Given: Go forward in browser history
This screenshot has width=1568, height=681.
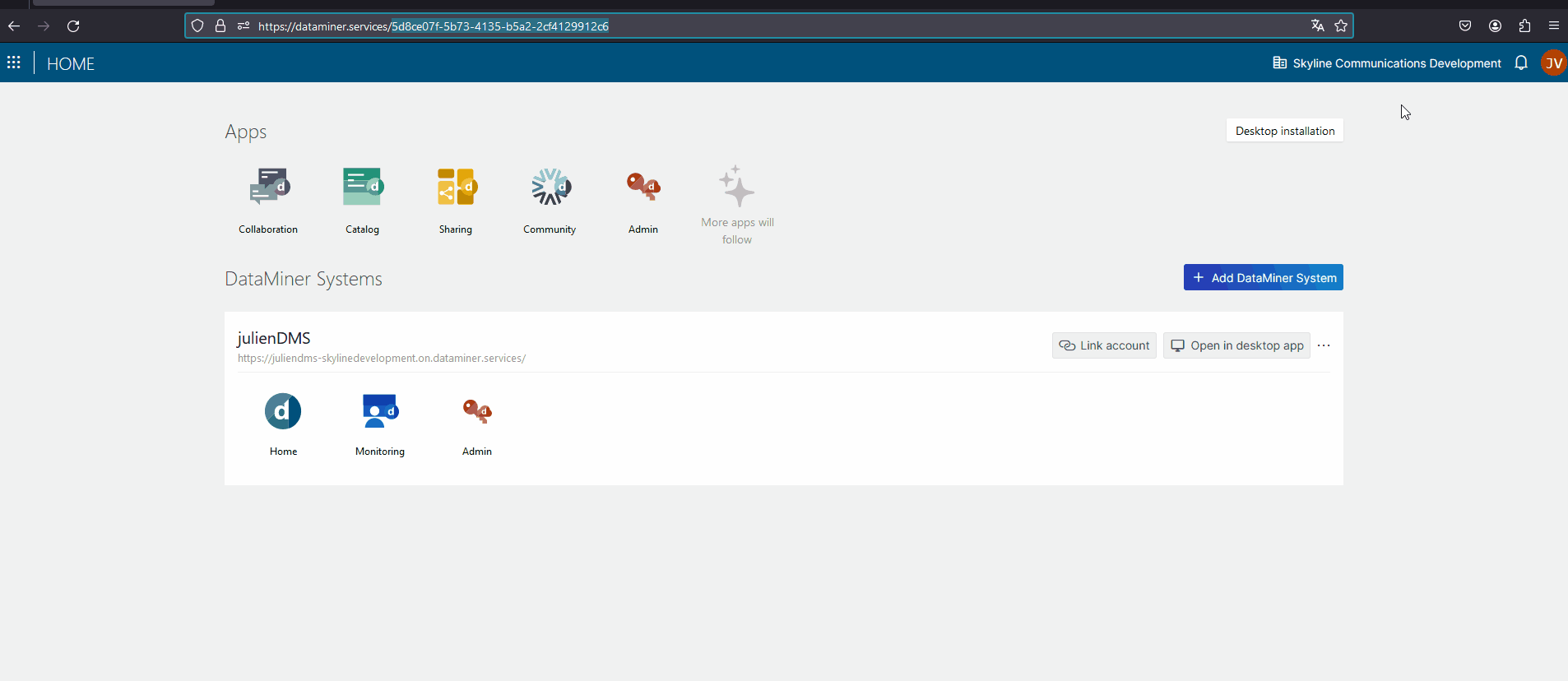Looking at the screenshot, I should click(44, 26).
